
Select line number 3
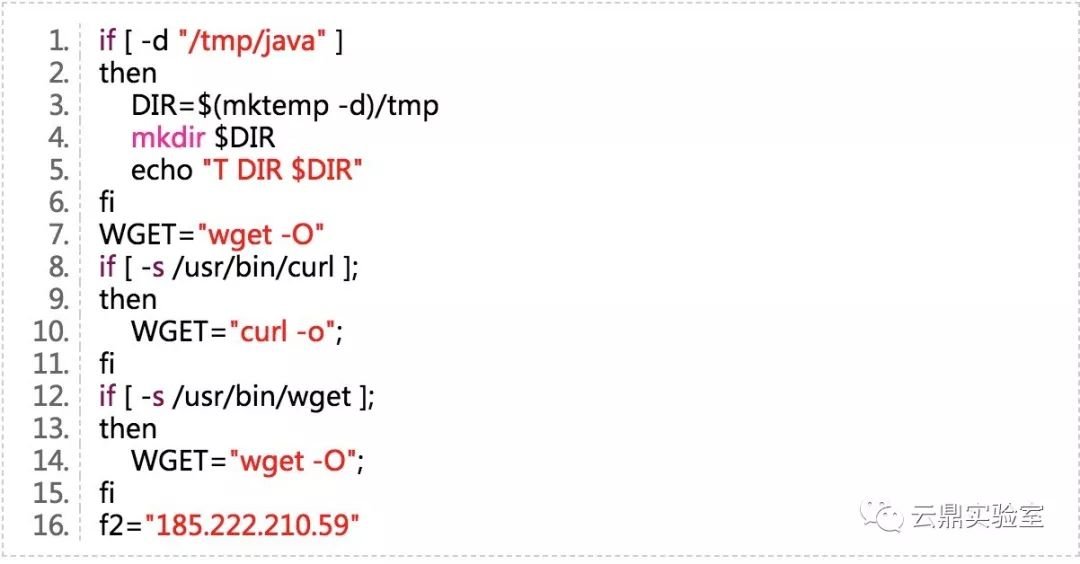point(58,105)
